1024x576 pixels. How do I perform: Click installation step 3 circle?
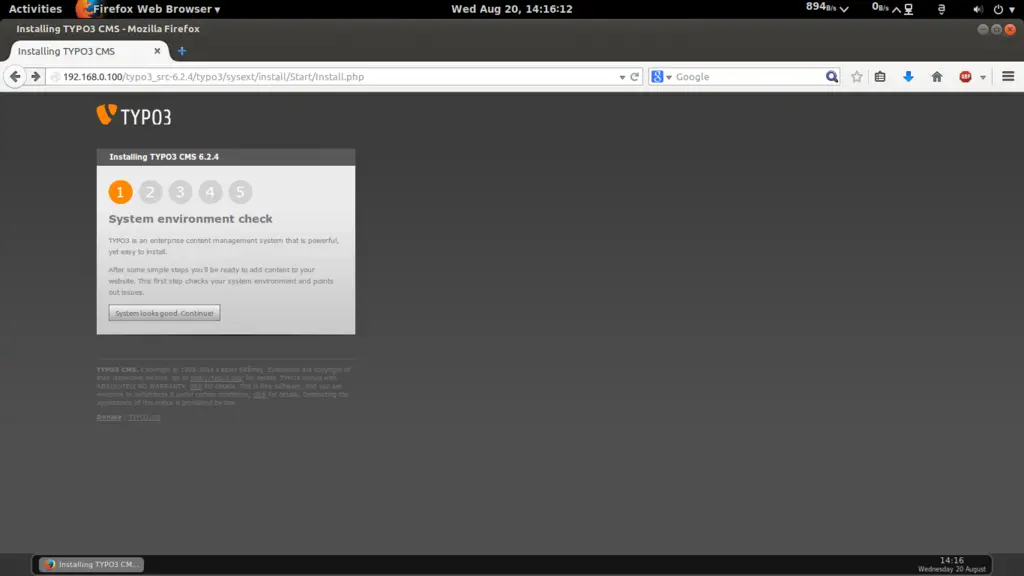click(180, 192)
